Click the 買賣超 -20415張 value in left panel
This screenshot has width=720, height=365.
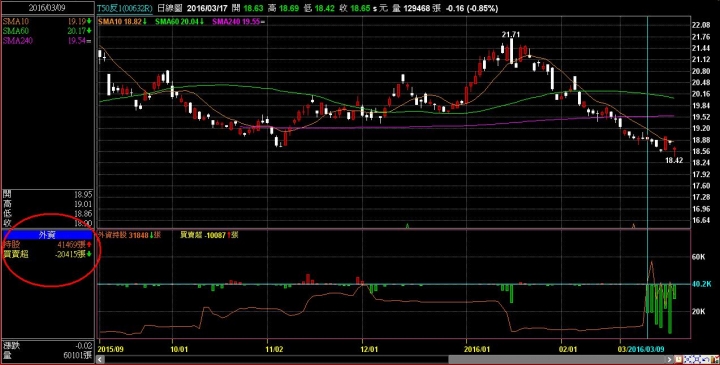click(x=71, y=254)
